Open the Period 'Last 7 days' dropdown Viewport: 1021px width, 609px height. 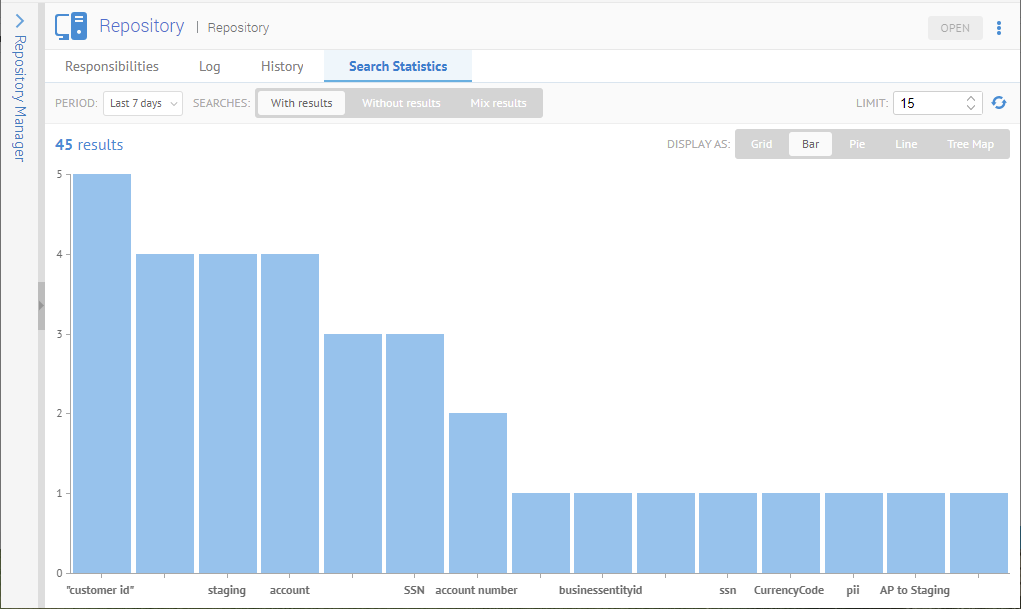pos(143,103)
